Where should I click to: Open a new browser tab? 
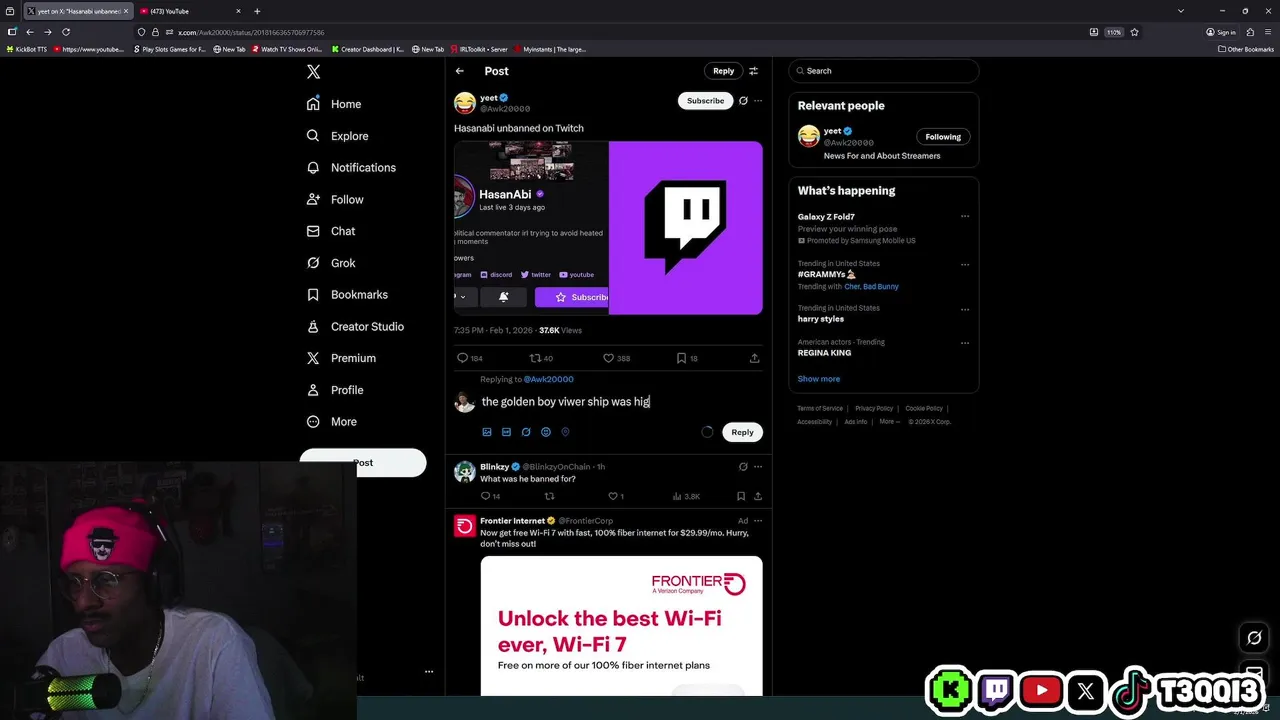[x=257, y=11]
